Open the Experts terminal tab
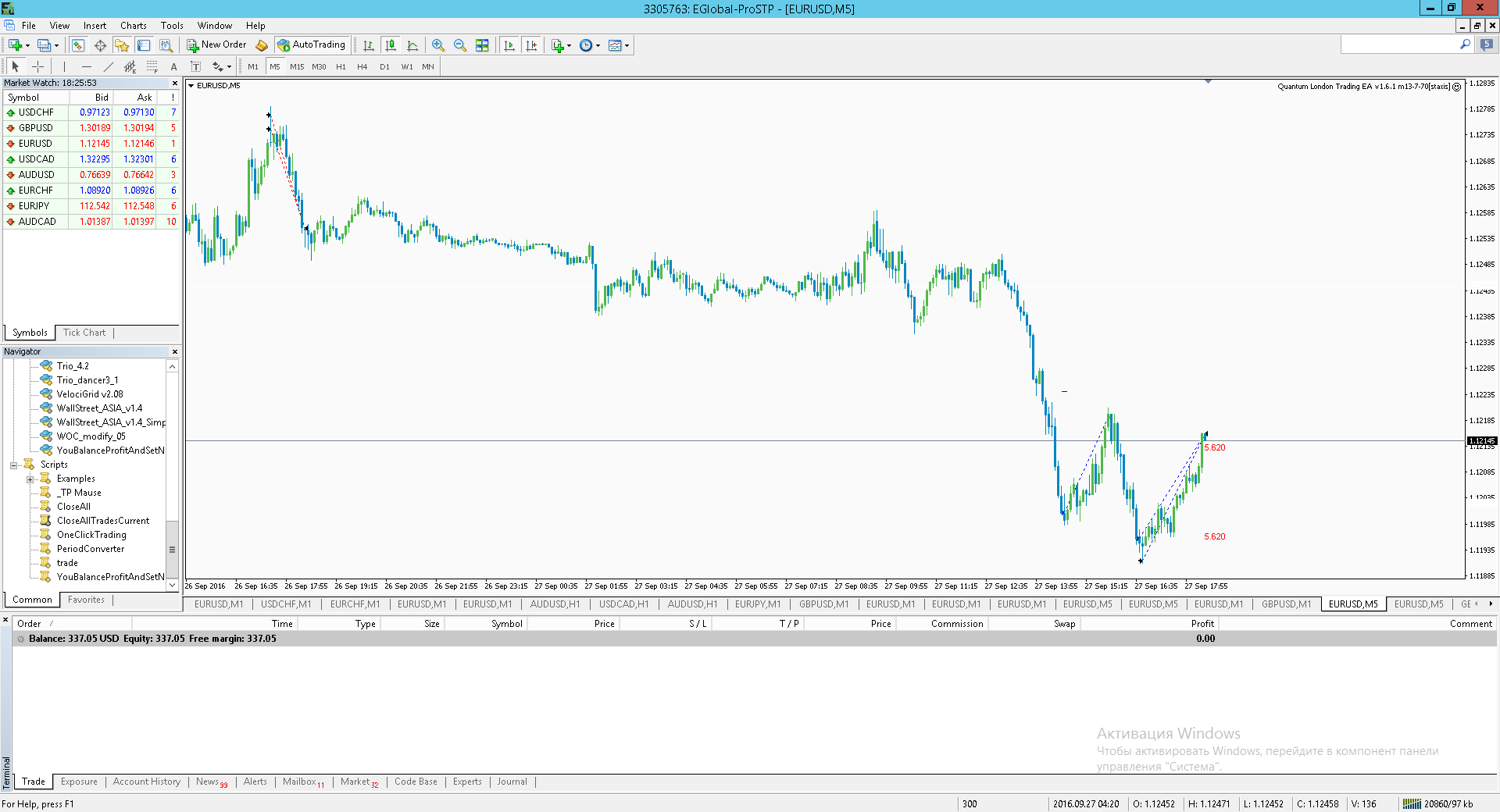Screen dimensions: 1500x812 [x=467, y=782]
